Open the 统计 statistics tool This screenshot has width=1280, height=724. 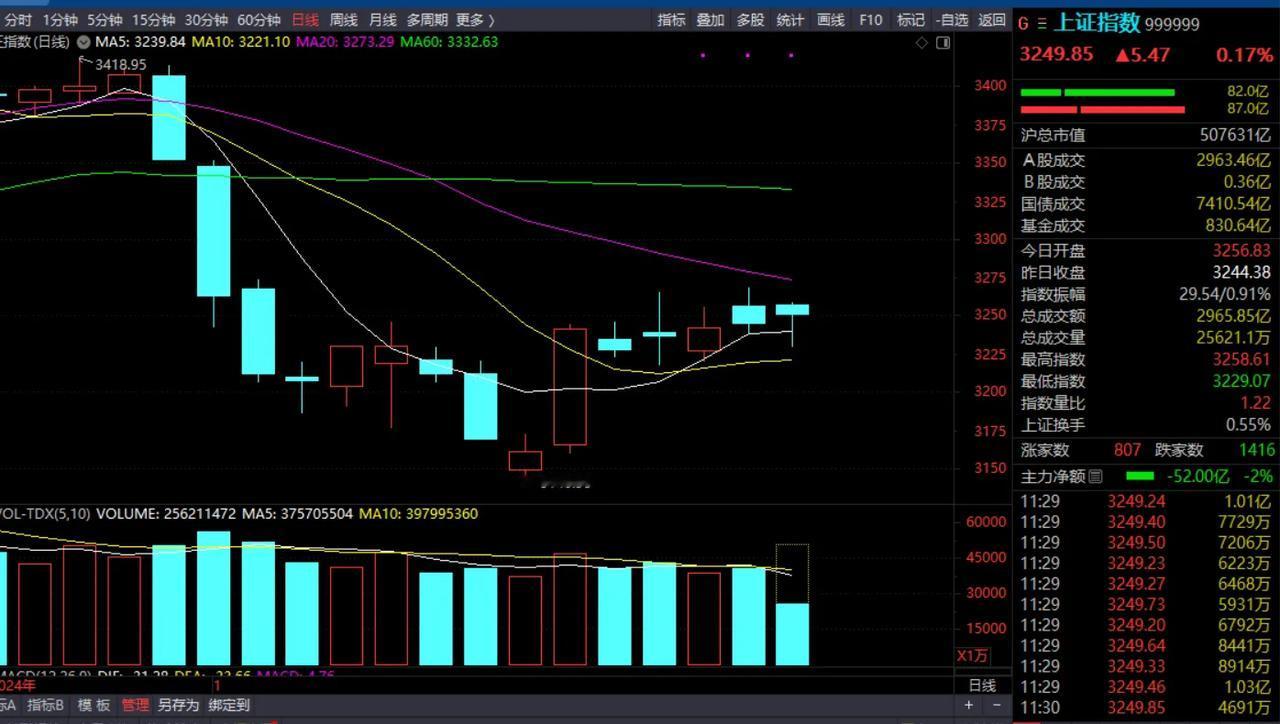tap(790, 20)
